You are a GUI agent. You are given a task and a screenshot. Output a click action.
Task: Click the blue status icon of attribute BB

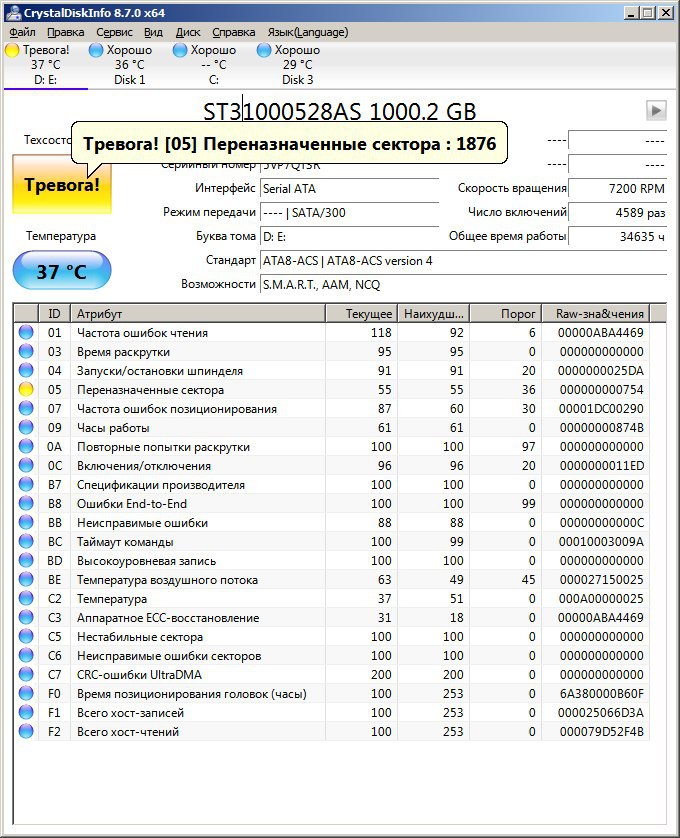point(26,522)
